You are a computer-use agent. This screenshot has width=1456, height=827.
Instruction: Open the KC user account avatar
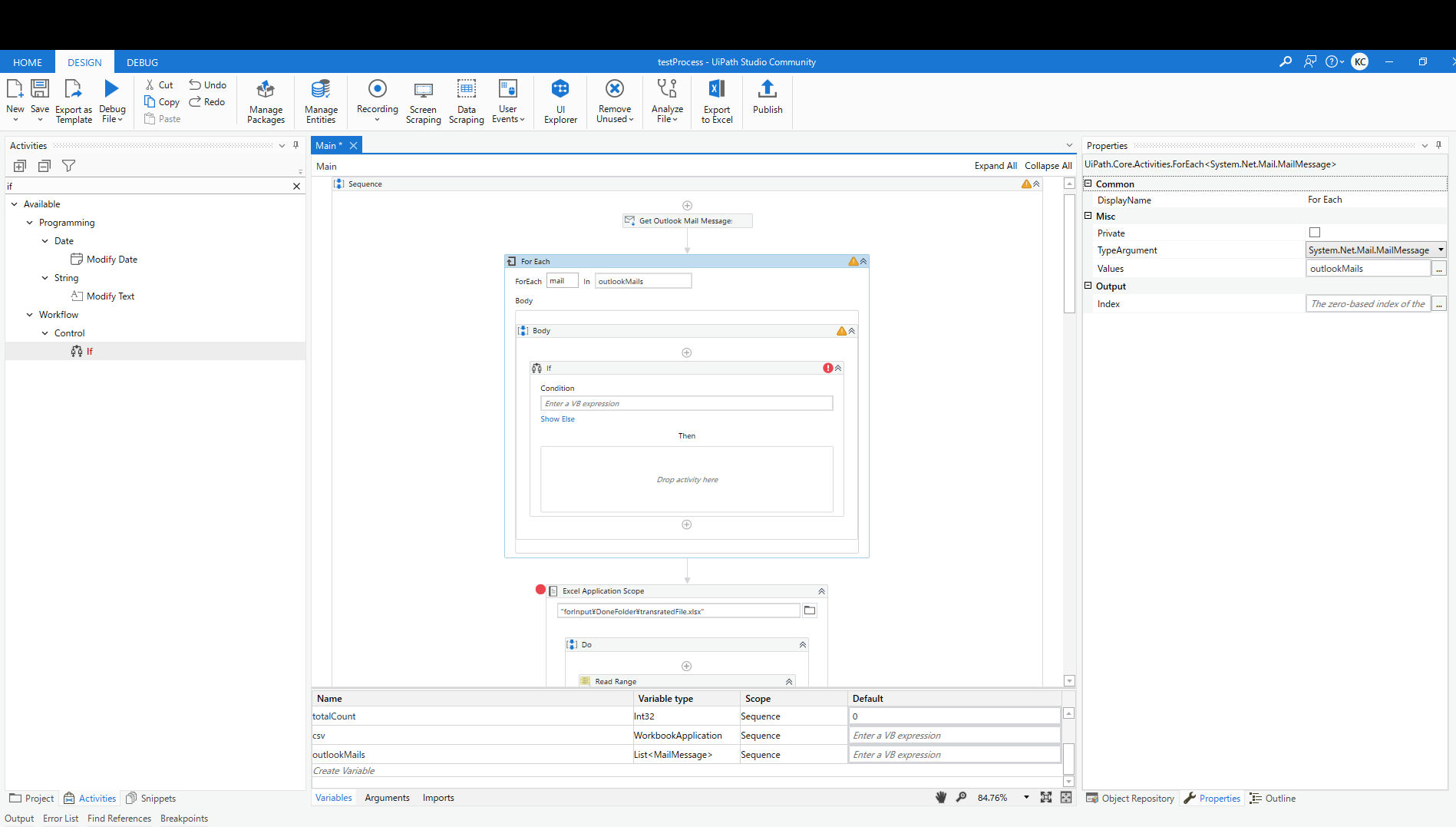[1360, 61]
